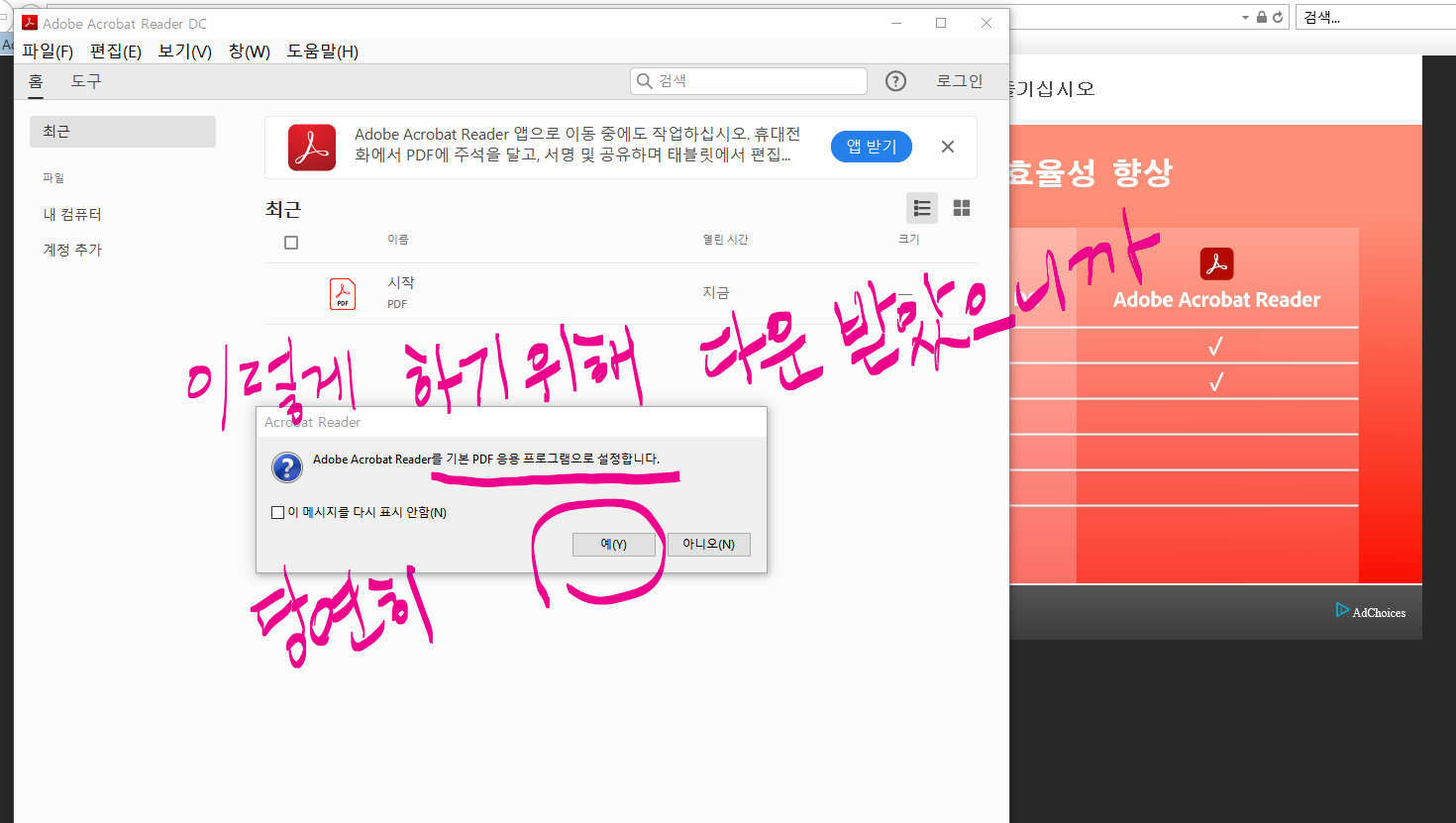
Task: Open the 파일(F) menu
Action: click(48, 51)
